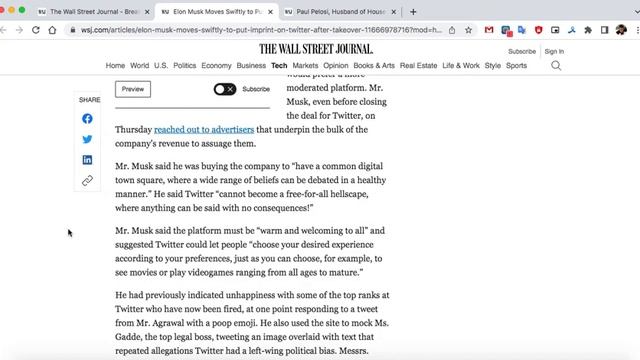Open the 'reached out to advertisers' link
Viewport: 640px width, 360px height.
click(x=204, y=129)
